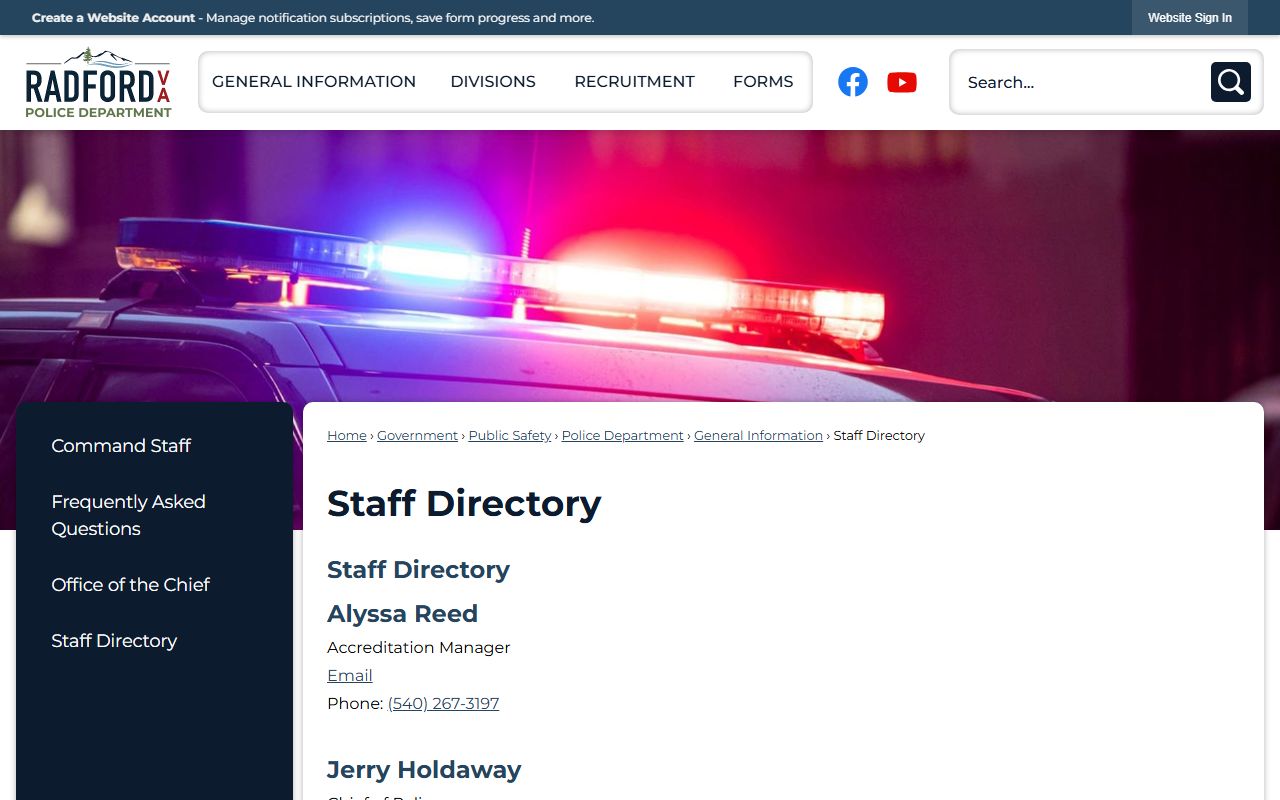1280x800 pixels.
Task: Click the Alyssa Reed name heading
Action: pyautogui.click(x=403, y=614)
